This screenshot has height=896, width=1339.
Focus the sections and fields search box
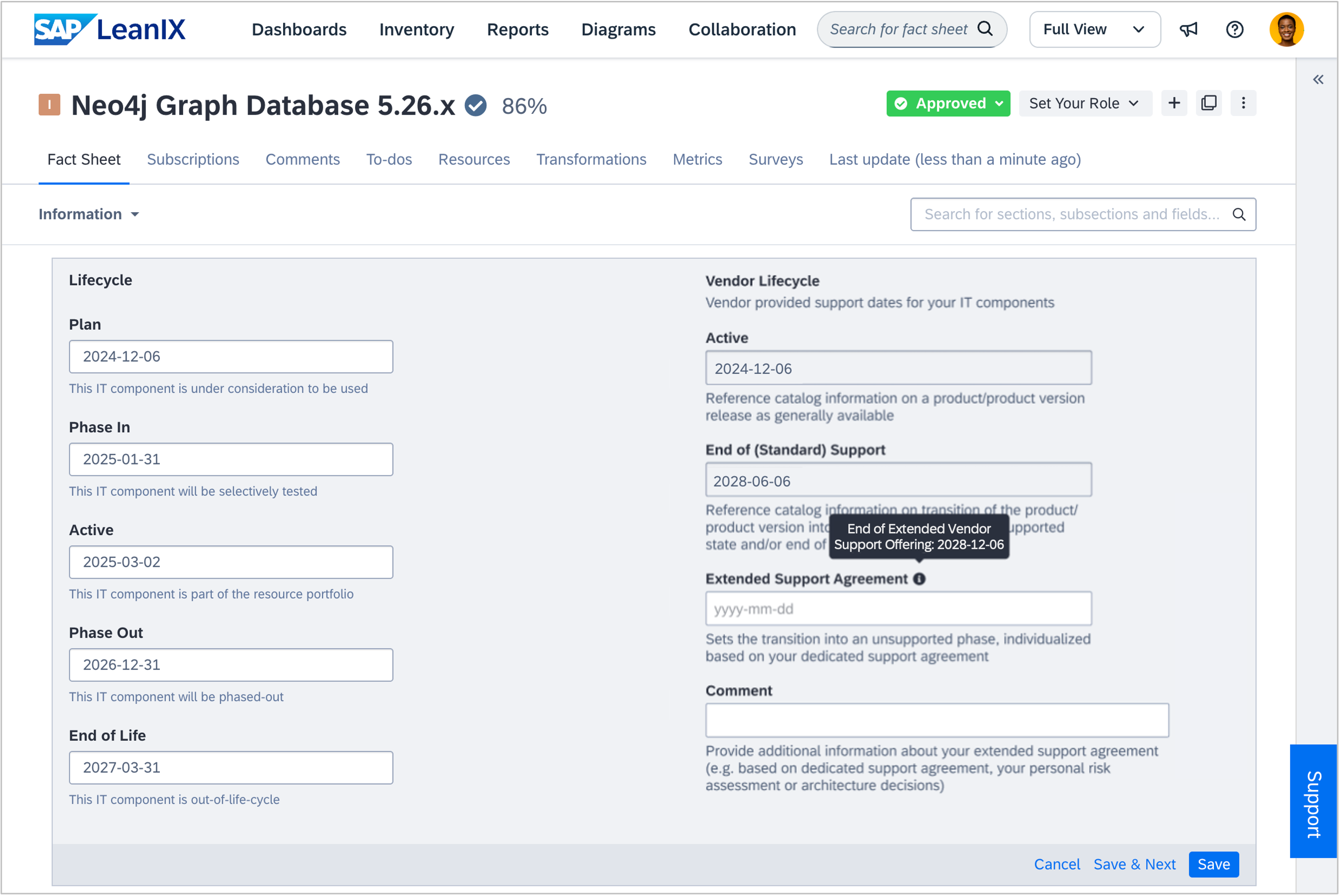[x=1083, y=214]
